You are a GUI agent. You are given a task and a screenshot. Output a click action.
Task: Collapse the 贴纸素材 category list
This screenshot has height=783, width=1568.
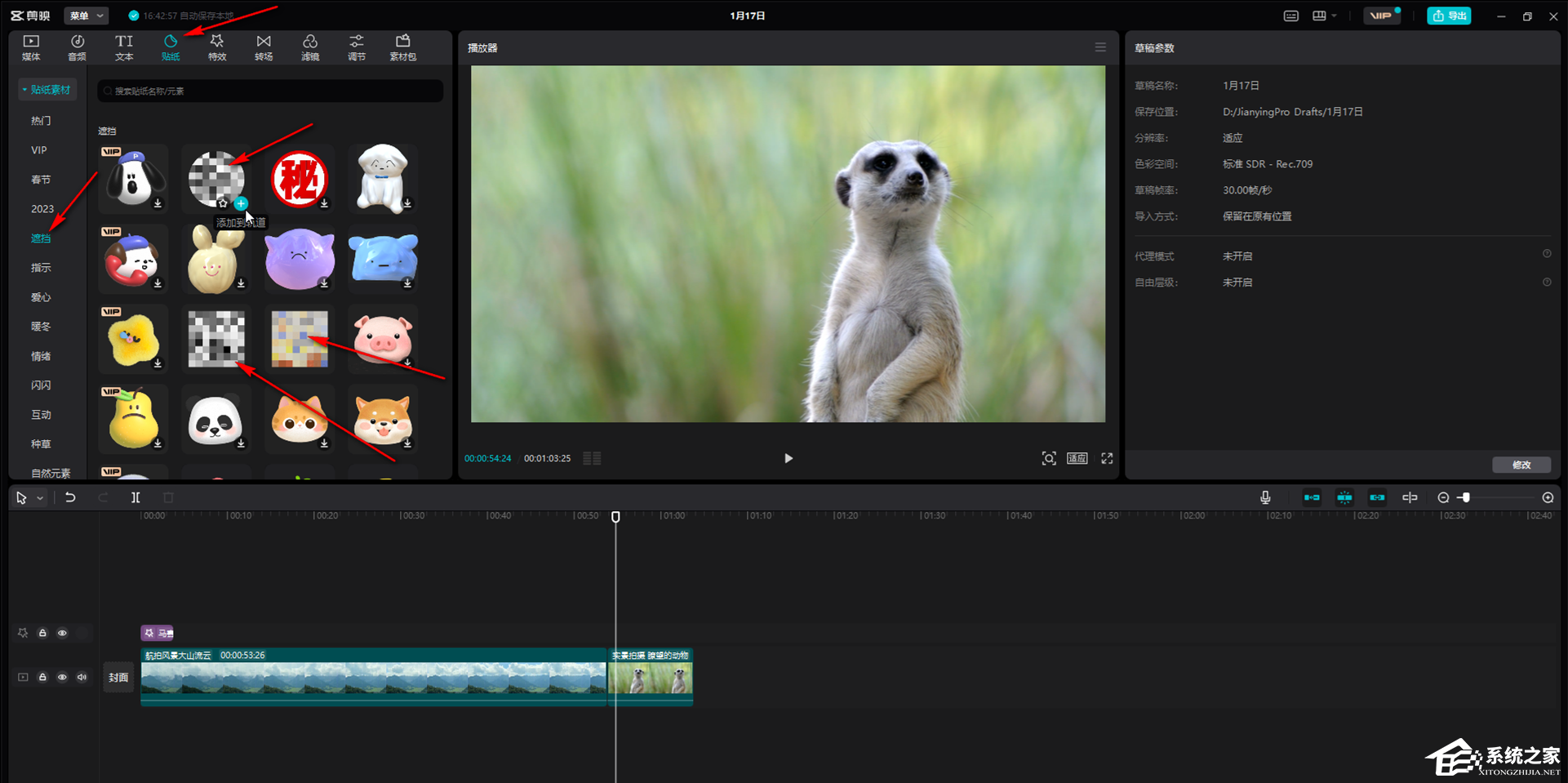[x=47, y=90]
